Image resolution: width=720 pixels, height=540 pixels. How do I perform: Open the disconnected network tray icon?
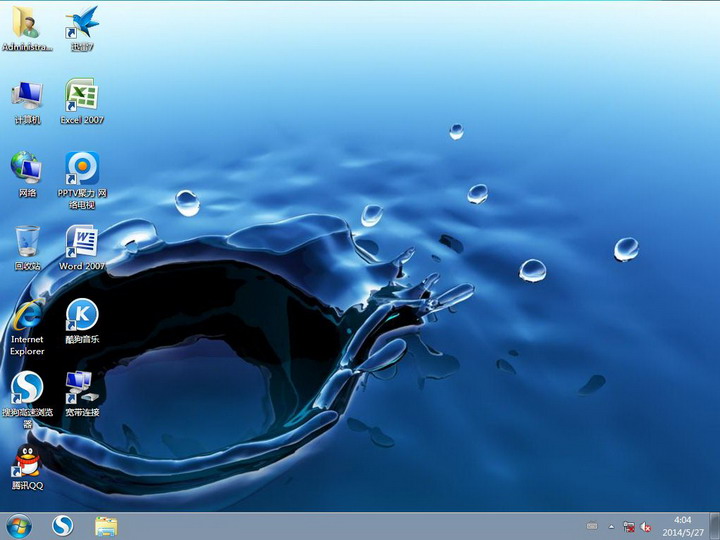coord(629,527)
